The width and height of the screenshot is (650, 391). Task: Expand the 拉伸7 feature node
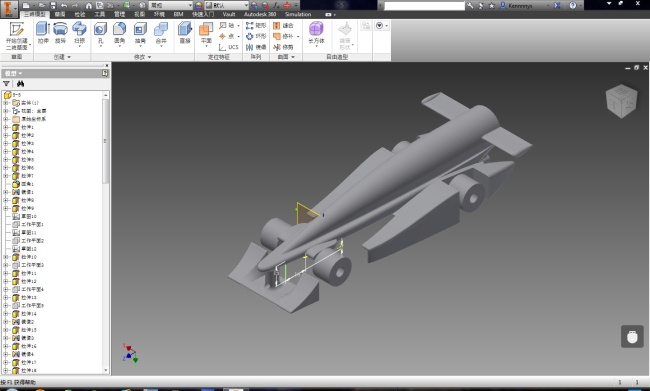[x=6, y=176]
